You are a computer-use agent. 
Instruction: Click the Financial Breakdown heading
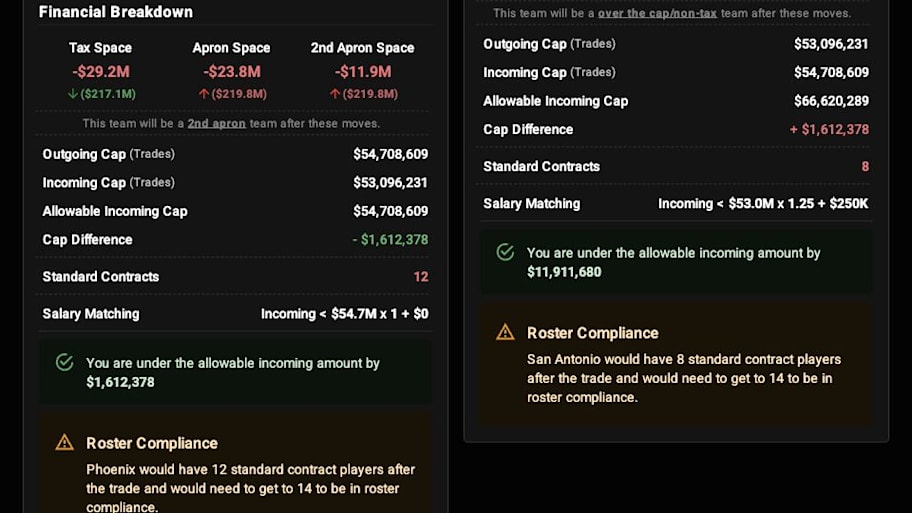pyautogui.click(x=116, y=12)
